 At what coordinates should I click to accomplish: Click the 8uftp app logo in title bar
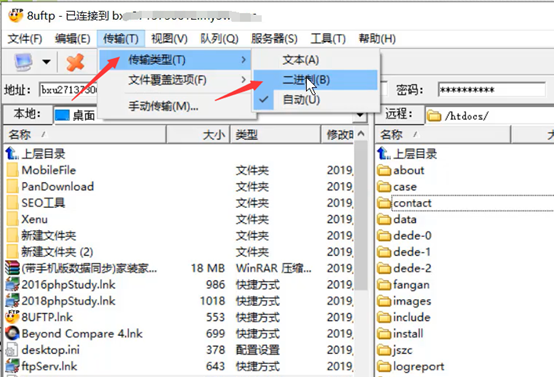[15, 15]
